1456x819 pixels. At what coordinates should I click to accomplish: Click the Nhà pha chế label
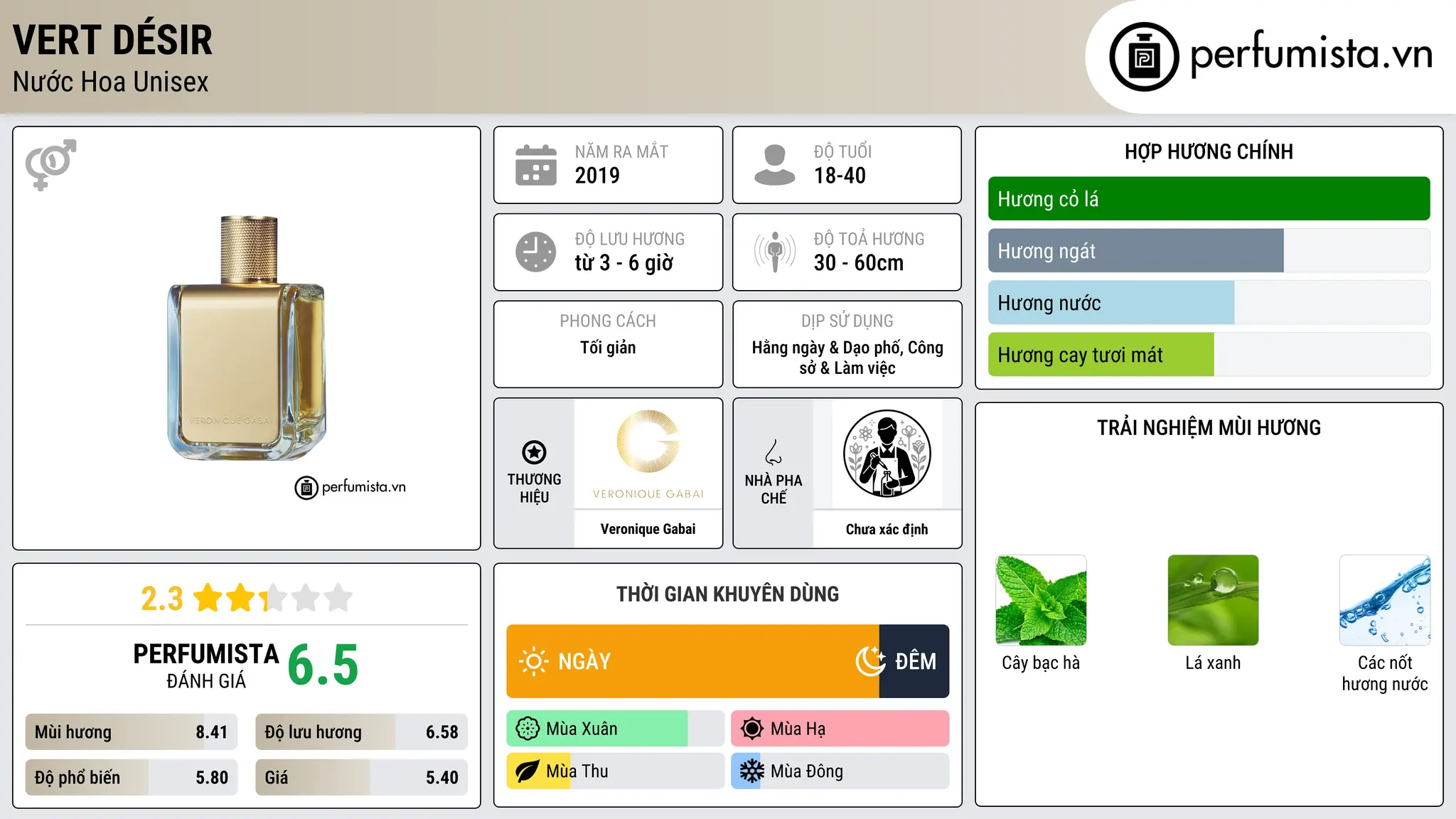pos(773,489)
